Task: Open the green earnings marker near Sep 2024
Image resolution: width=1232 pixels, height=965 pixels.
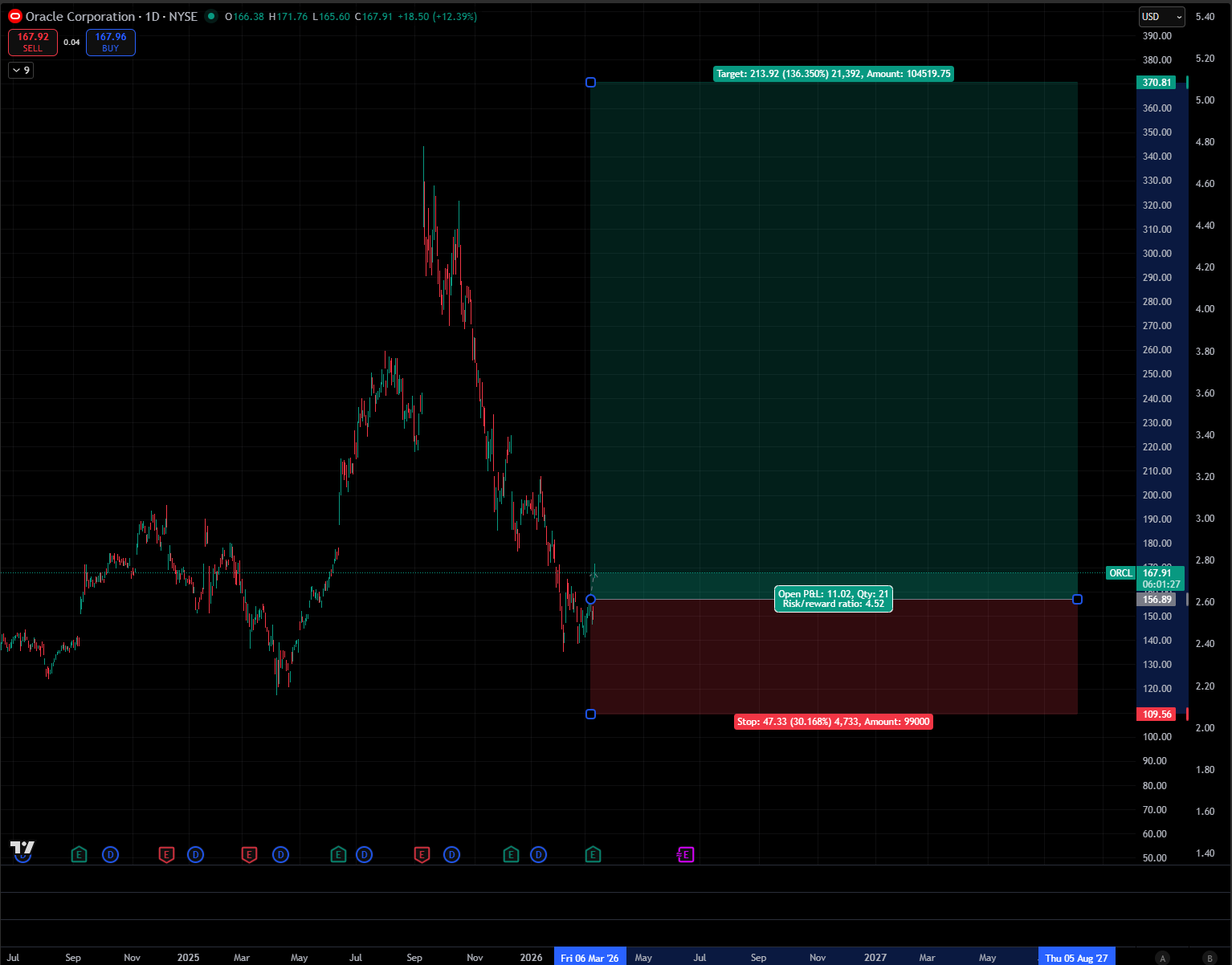Action: click(79, 855)
